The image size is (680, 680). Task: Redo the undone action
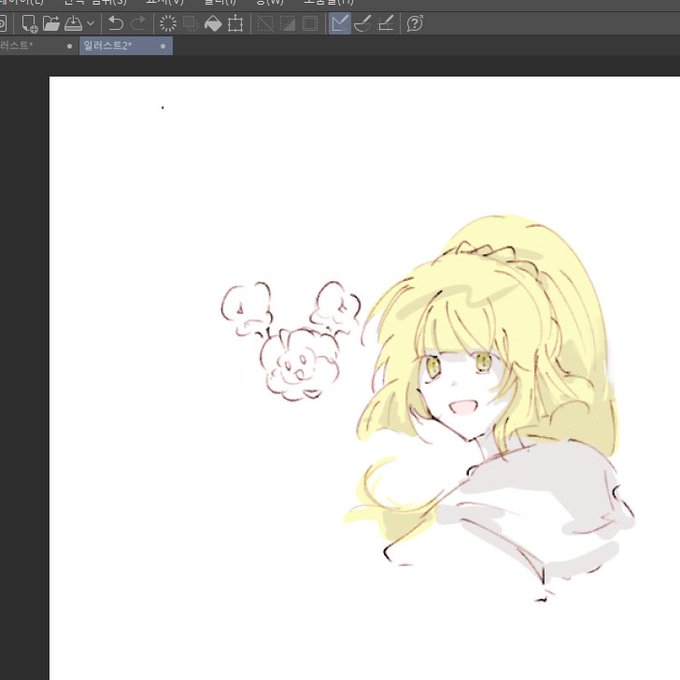pos(138,24)
